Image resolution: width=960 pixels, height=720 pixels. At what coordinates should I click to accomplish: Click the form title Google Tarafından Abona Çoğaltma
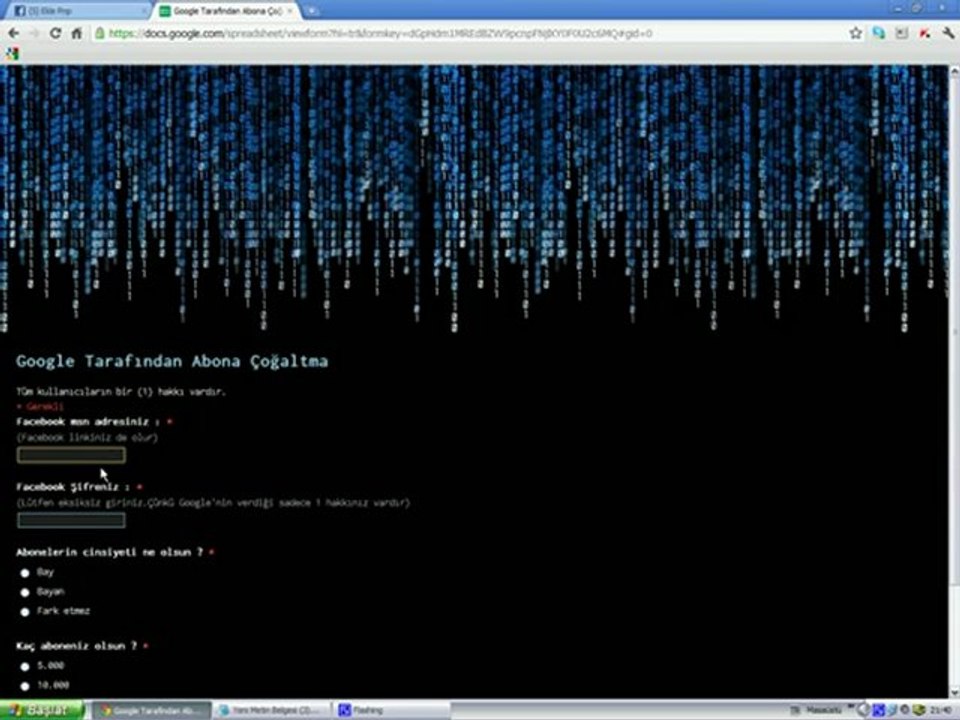(172, 361)
